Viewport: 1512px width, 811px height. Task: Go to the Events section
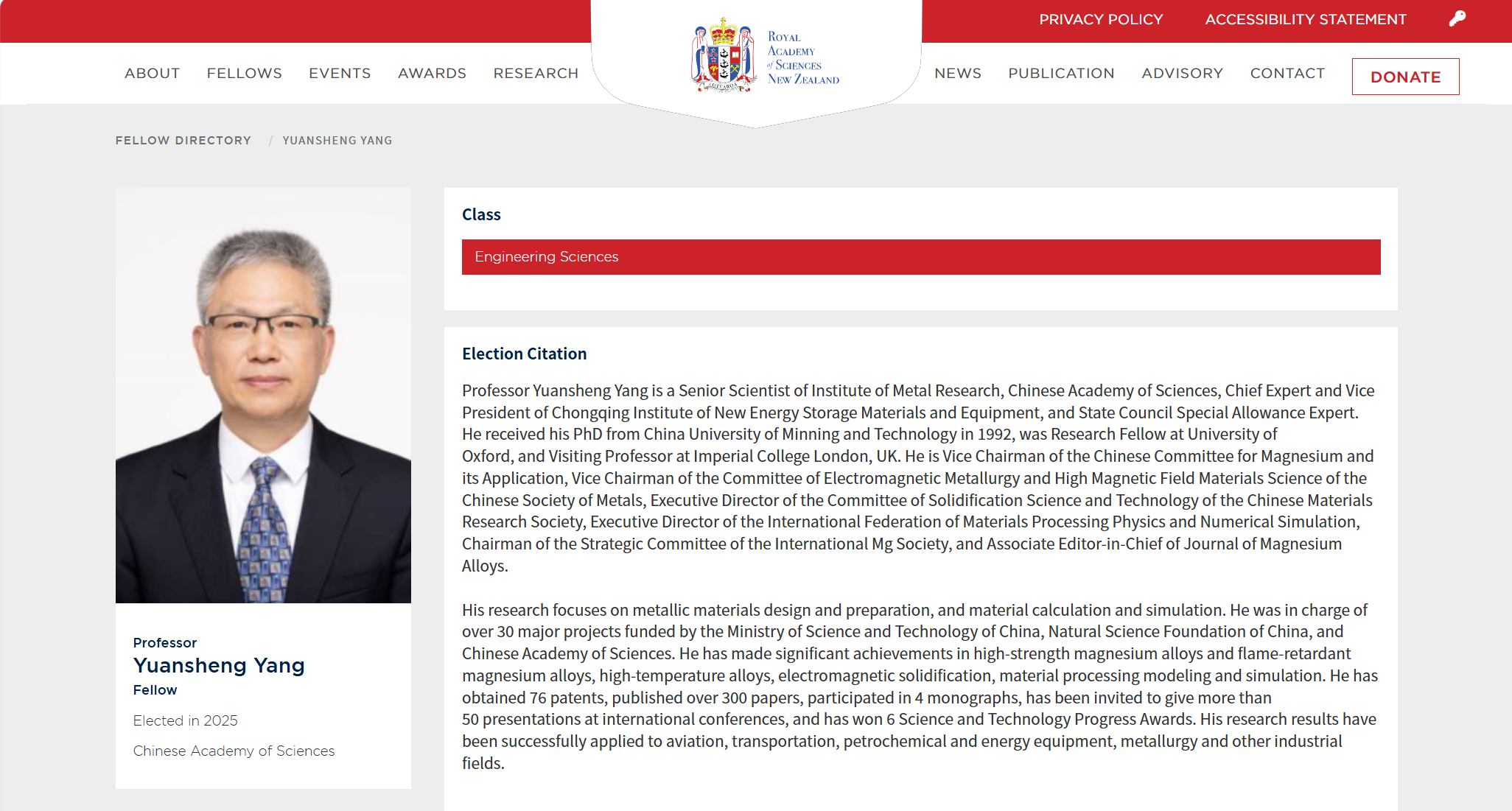340,74
